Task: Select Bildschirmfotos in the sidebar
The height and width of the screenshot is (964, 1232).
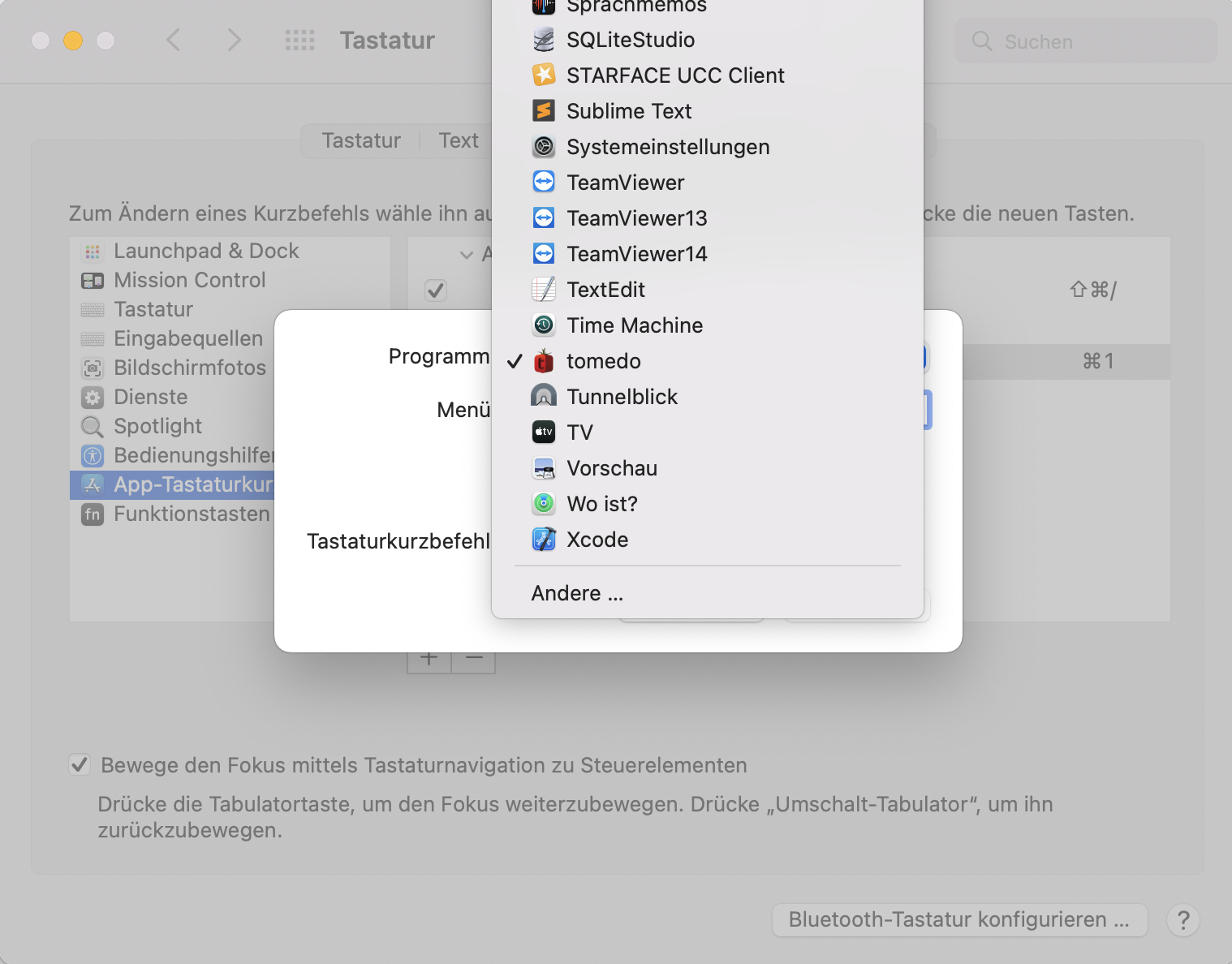Action: (x=172, y=368)
